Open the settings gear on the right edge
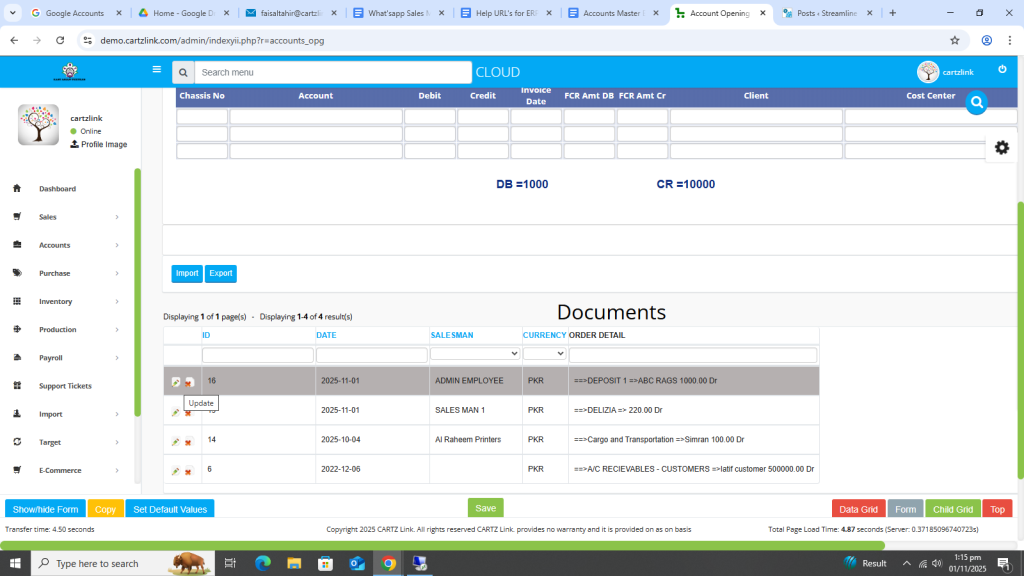The width and height of the screenshot is (1024, 576). [1001, 147]
